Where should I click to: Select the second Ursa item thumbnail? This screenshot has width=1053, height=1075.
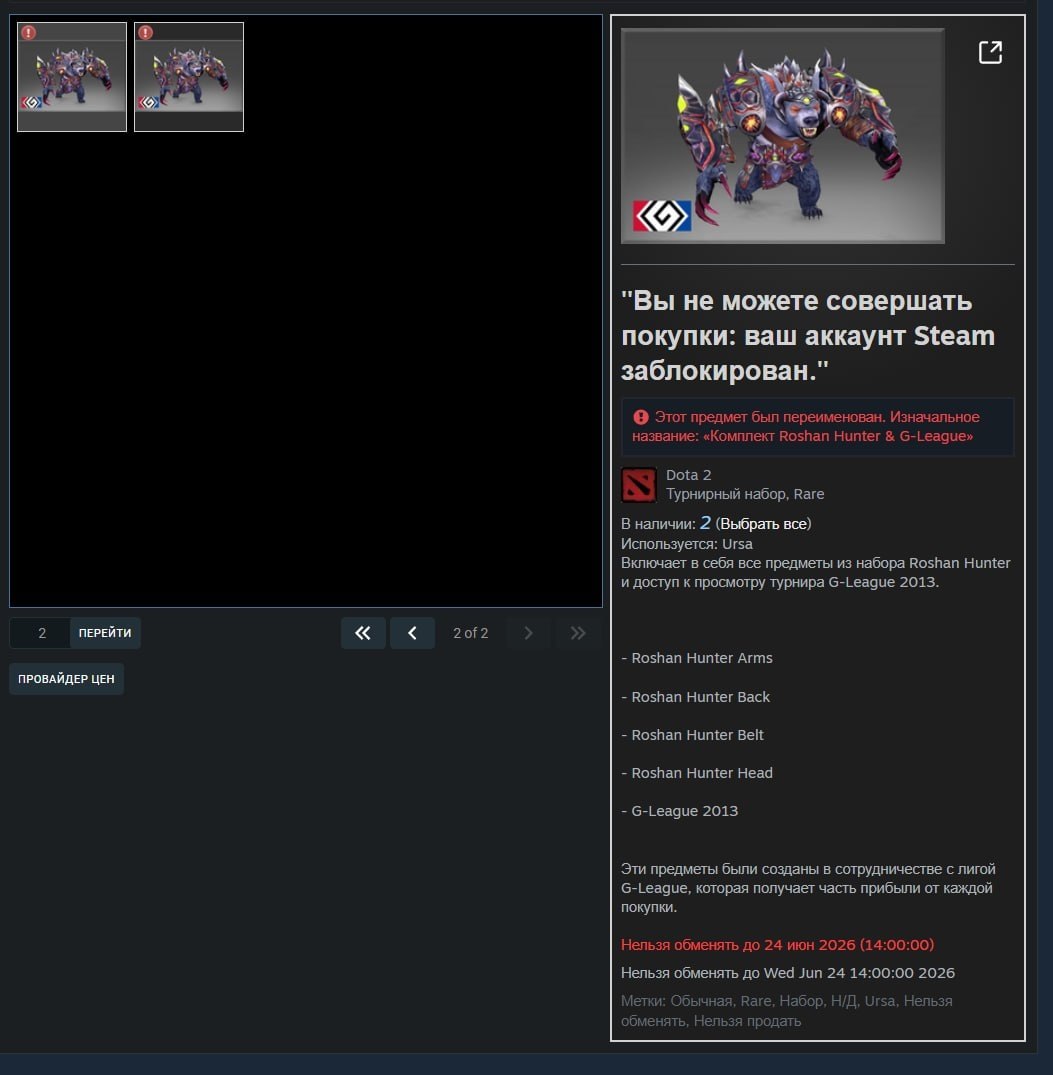(x=189, y=77)
